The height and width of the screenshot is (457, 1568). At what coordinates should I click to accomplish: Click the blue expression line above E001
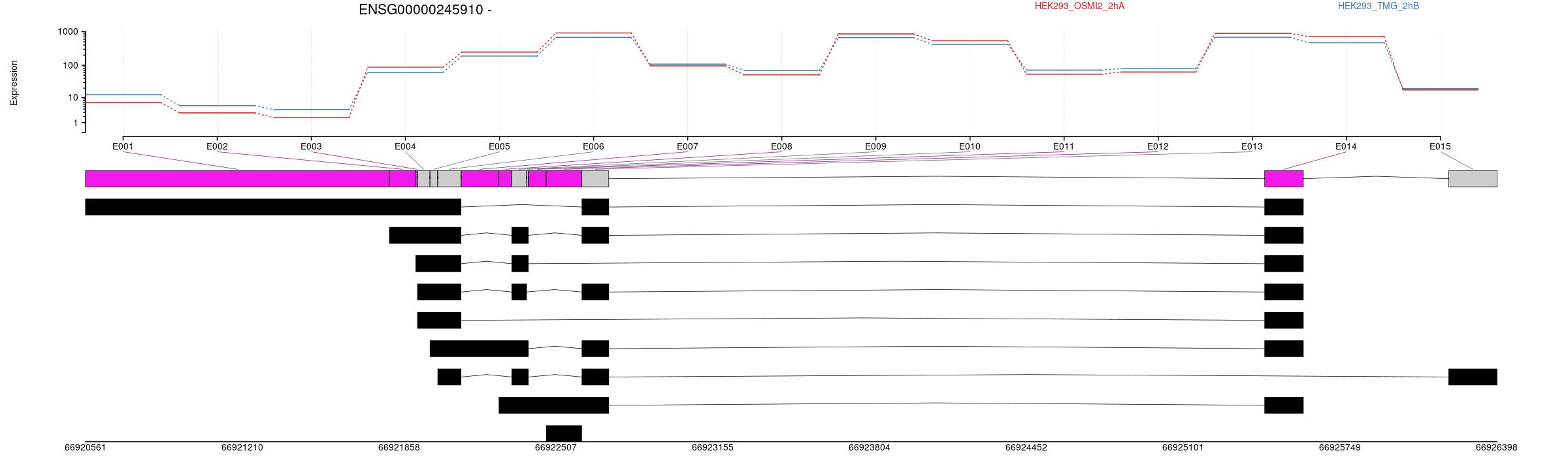coord(123,95)
